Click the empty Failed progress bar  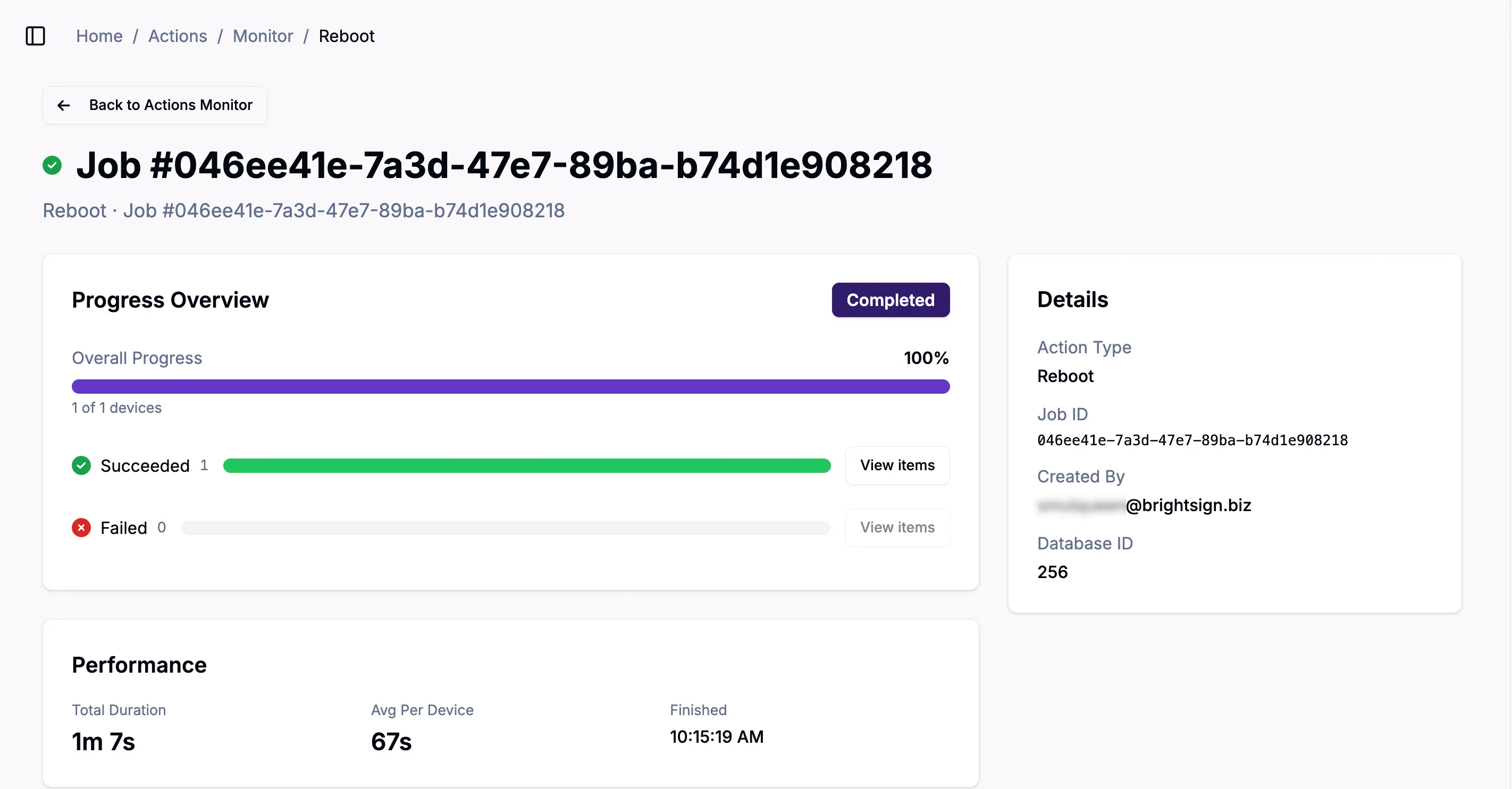[506, 528]
